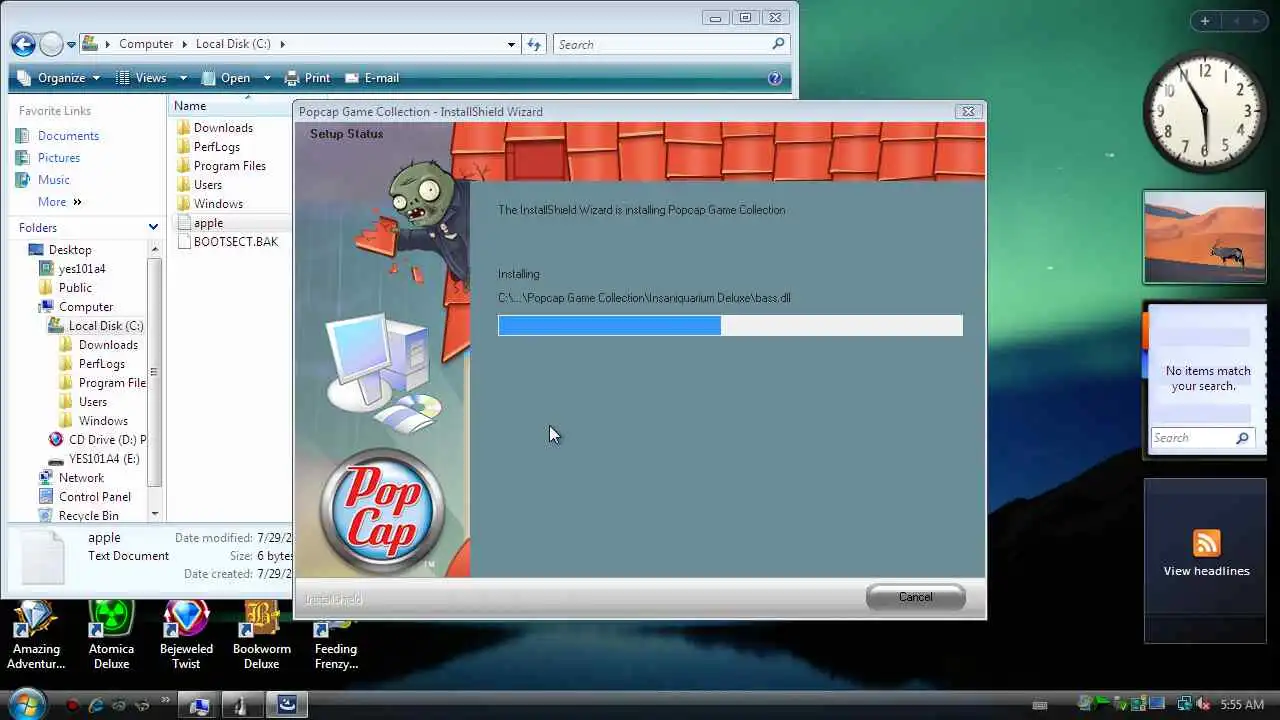Open recent pages dropdown beside Forward button
The image size is (1280, 720).
pos(71,45)
